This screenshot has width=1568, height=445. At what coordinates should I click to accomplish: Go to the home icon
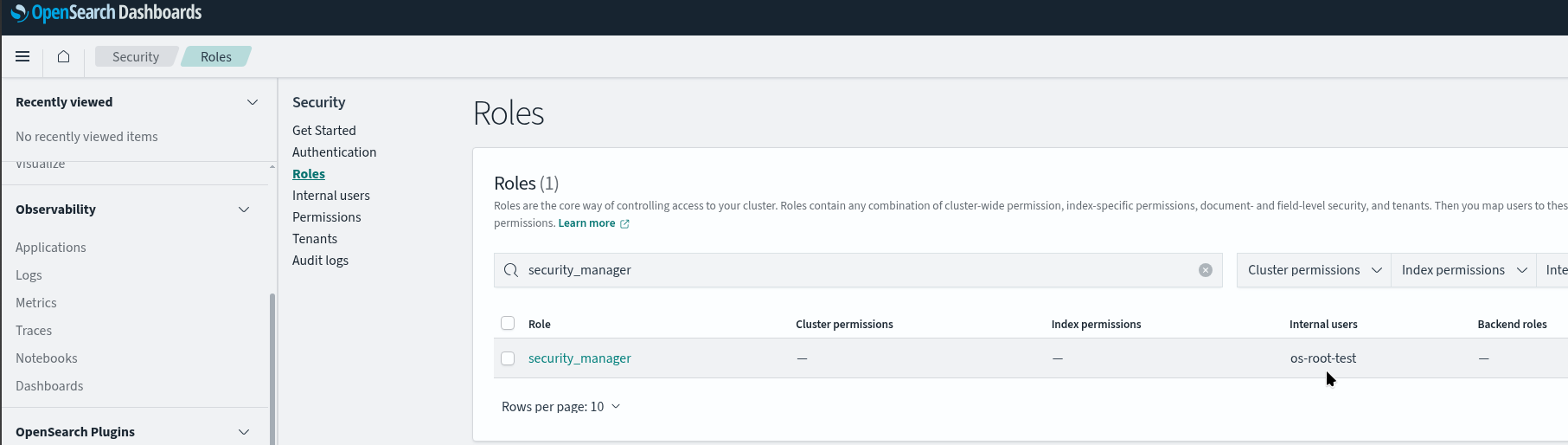click(63, 56)
